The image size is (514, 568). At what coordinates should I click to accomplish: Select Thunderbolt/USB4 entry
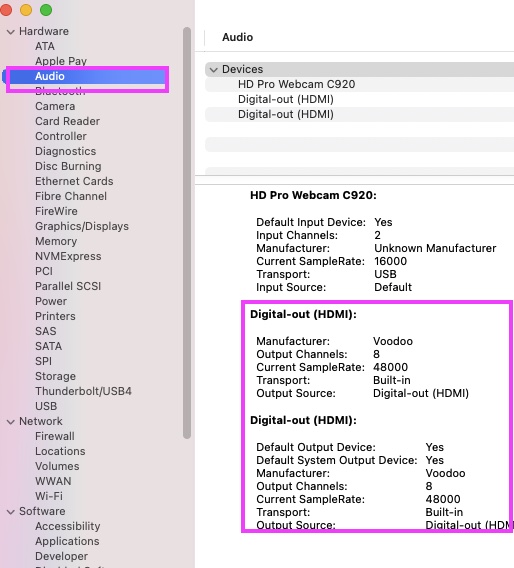tap(83, 391)
